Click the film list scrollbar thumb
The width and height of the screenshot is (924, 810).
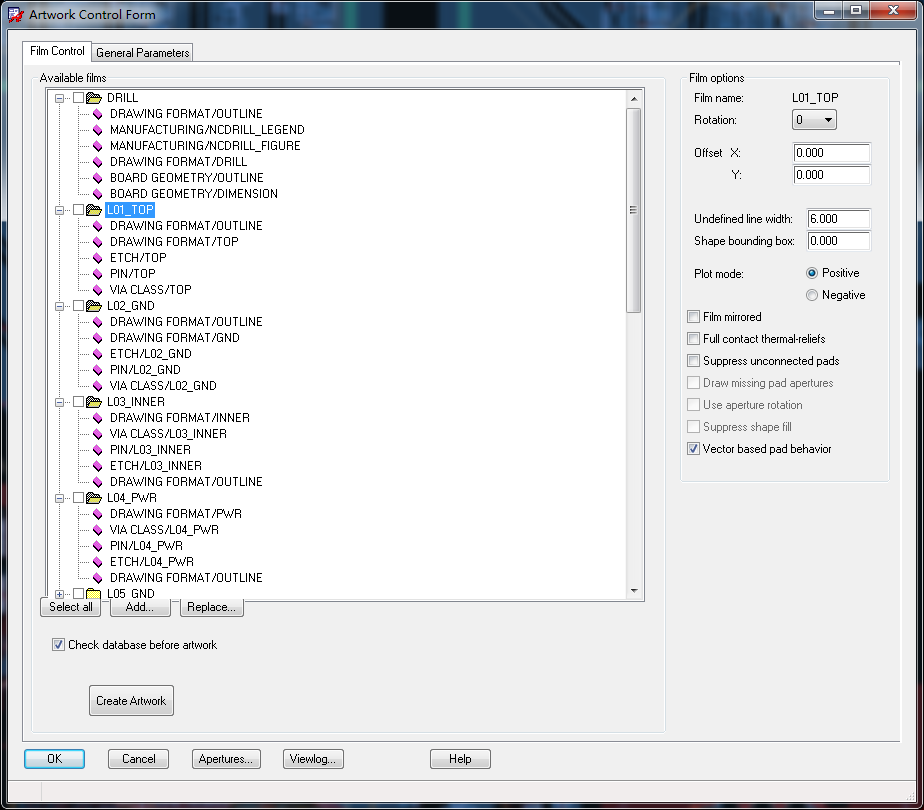click(x=633, y=210)
